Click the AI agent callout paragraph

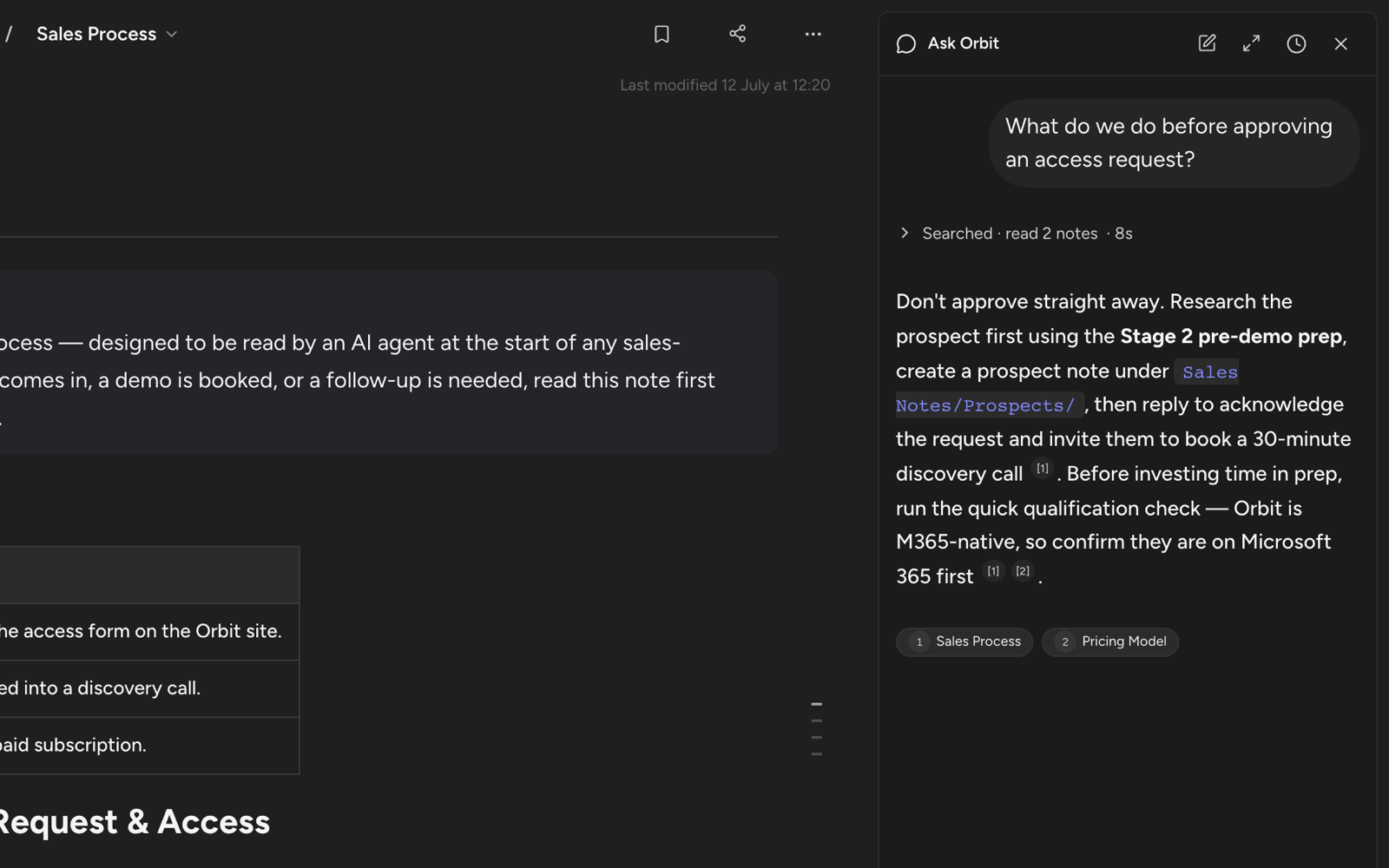point(358,380)
